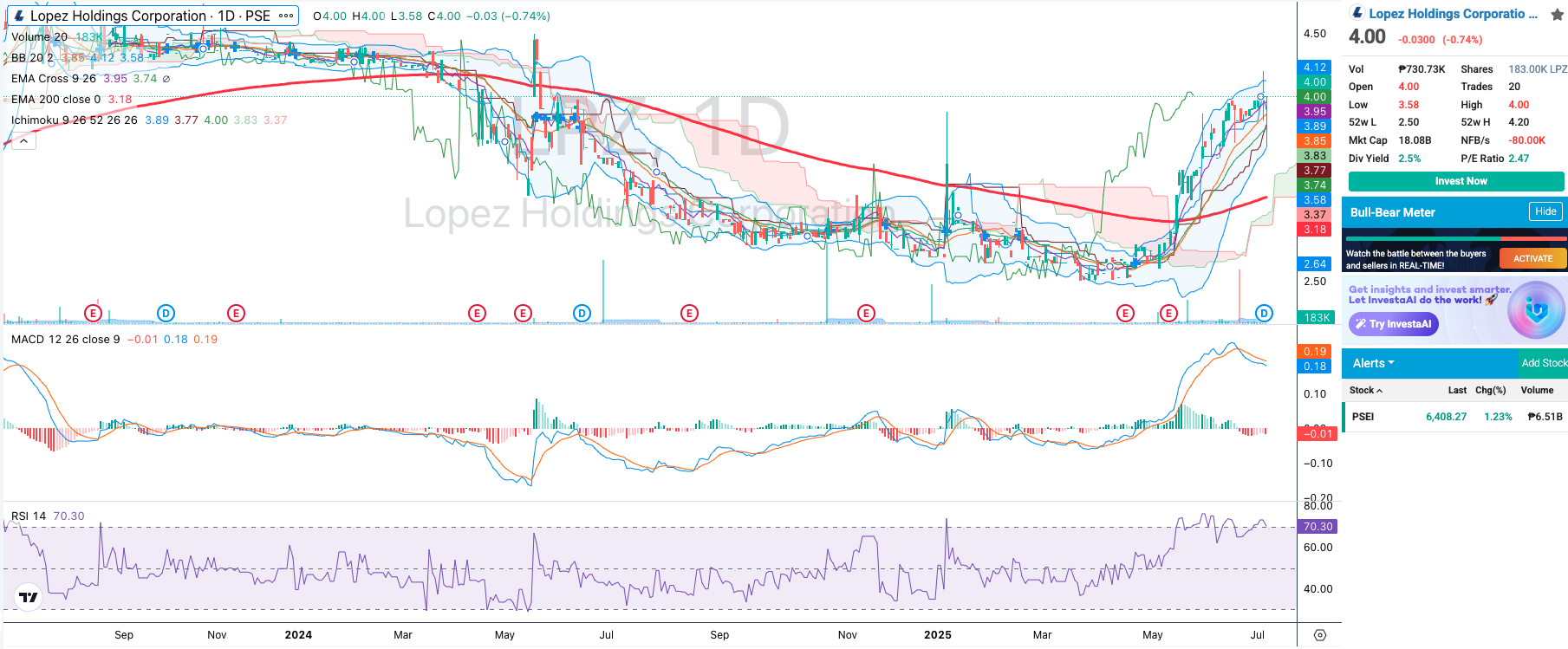Click the Try InvestaAI button
1568x649 pixels.
tap(1394, 324)
